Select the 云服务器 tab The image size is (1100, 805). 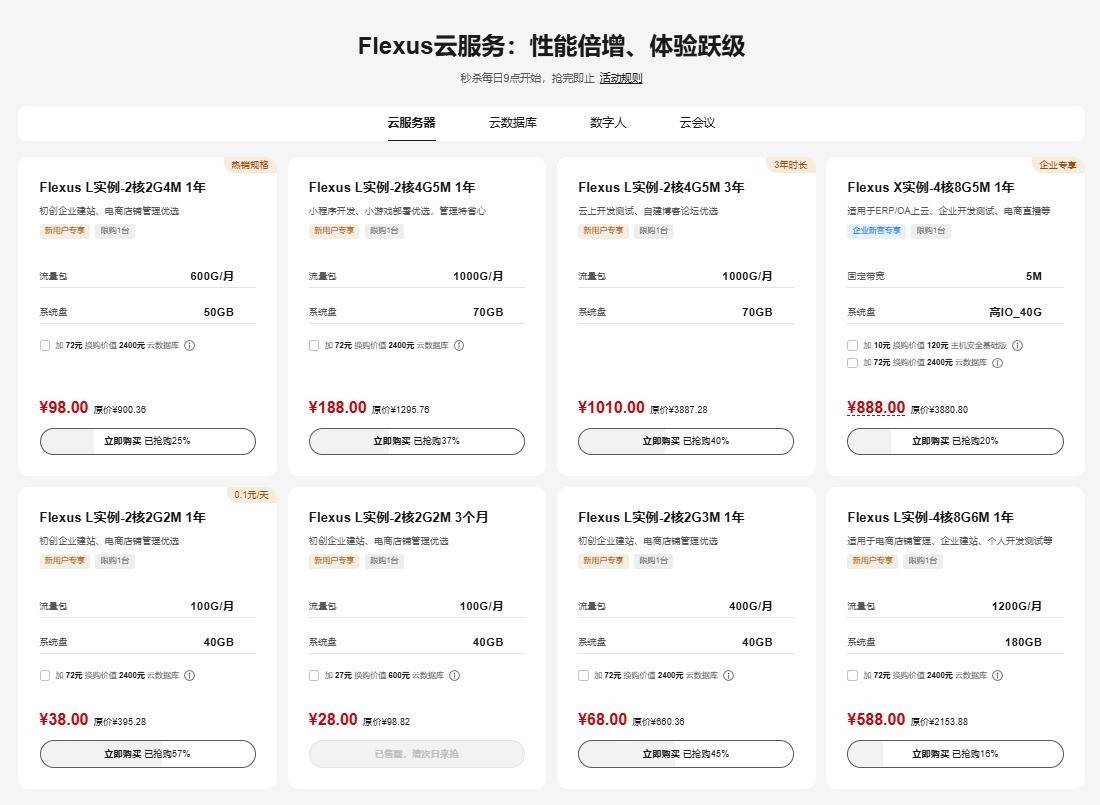[412, 123]
